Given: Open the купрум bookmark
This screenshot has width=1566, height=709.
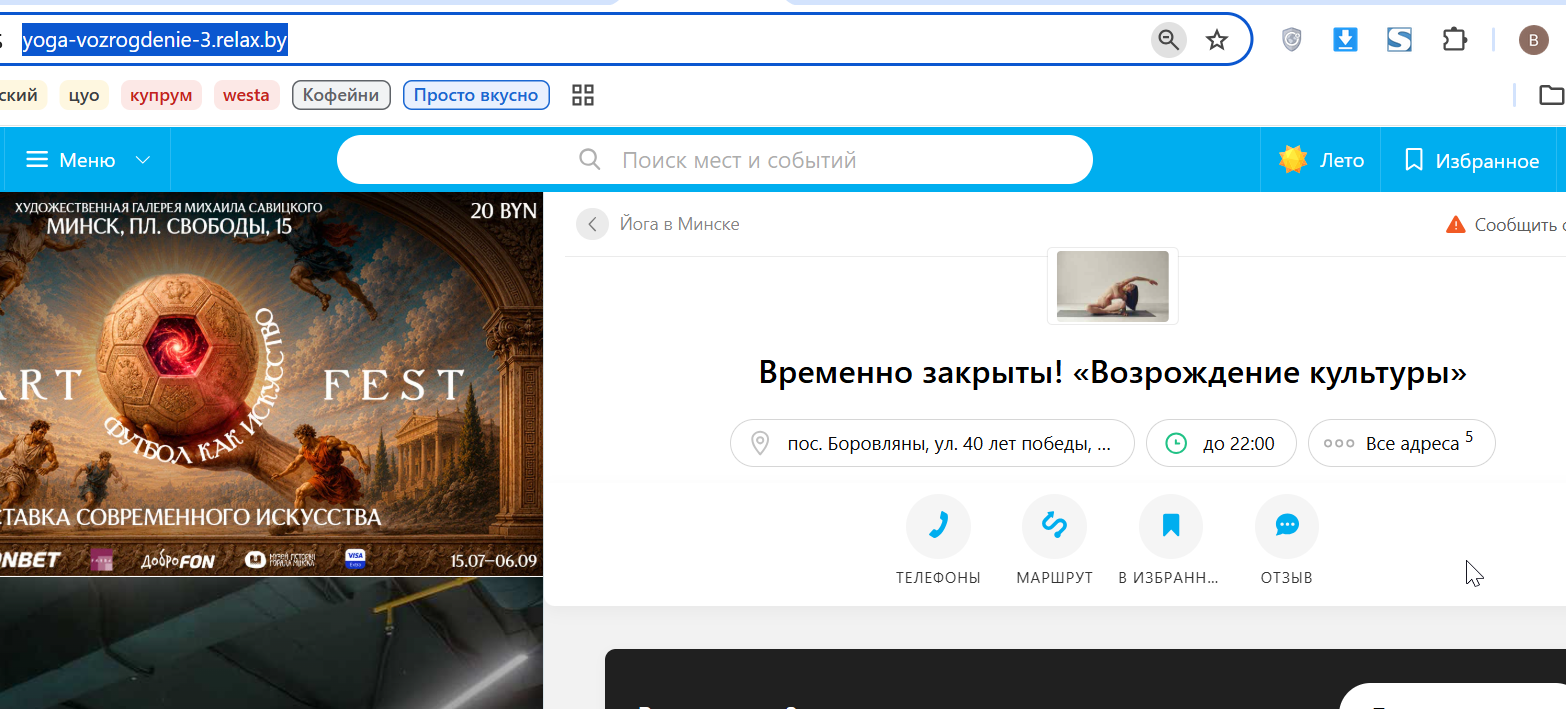Looking at the screenshot, I should (161, 95).
